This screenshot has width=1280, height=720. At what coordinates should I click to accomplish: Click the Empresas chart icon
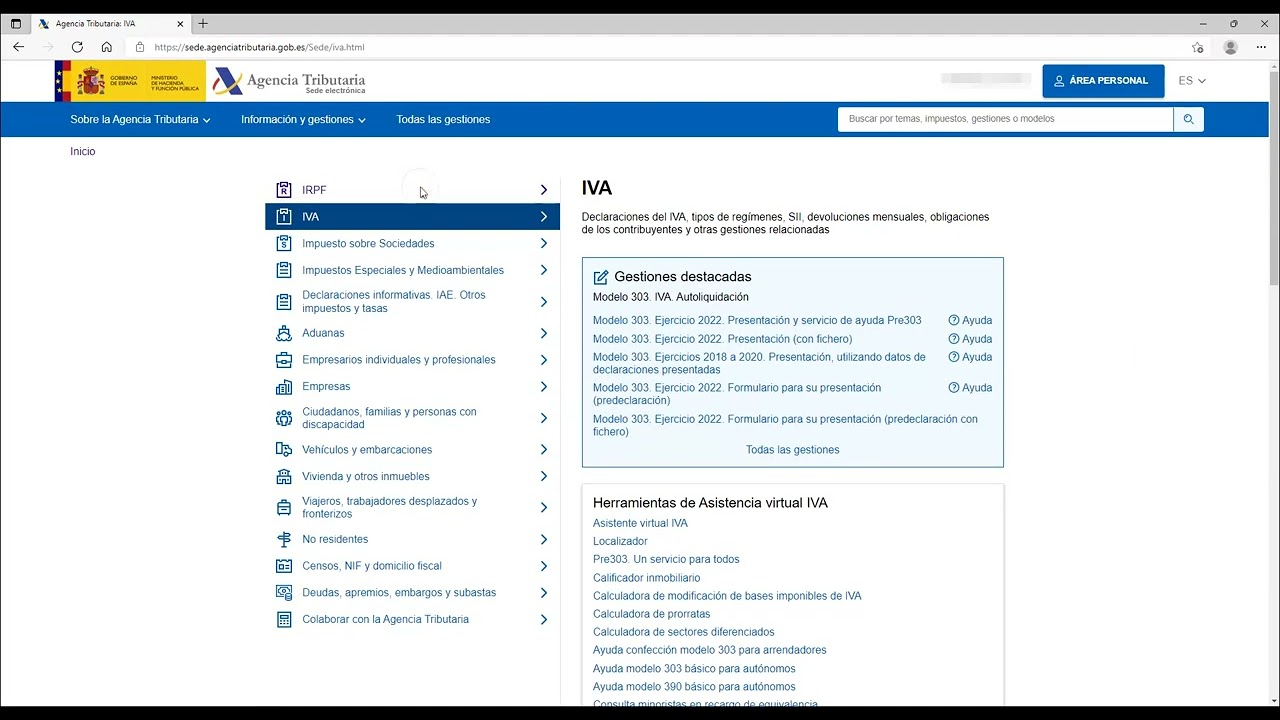point(284,387)
